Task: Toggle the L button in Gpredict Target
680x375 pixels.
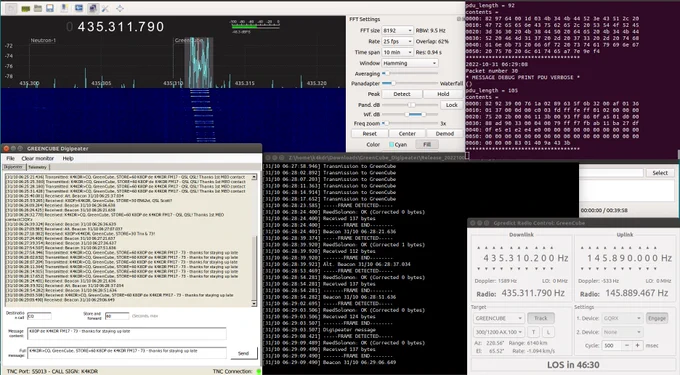Action: [x=548, y=332]
